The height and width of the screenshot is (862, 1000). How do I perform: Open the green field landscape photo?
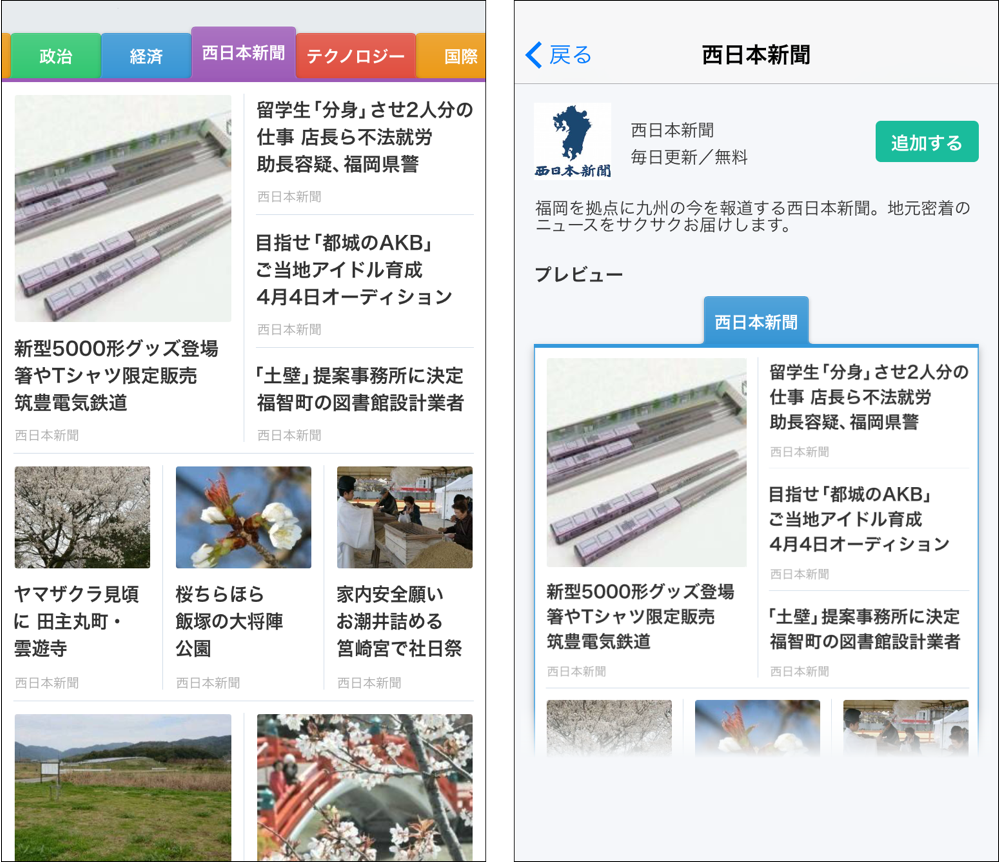[x=123, y=787]
